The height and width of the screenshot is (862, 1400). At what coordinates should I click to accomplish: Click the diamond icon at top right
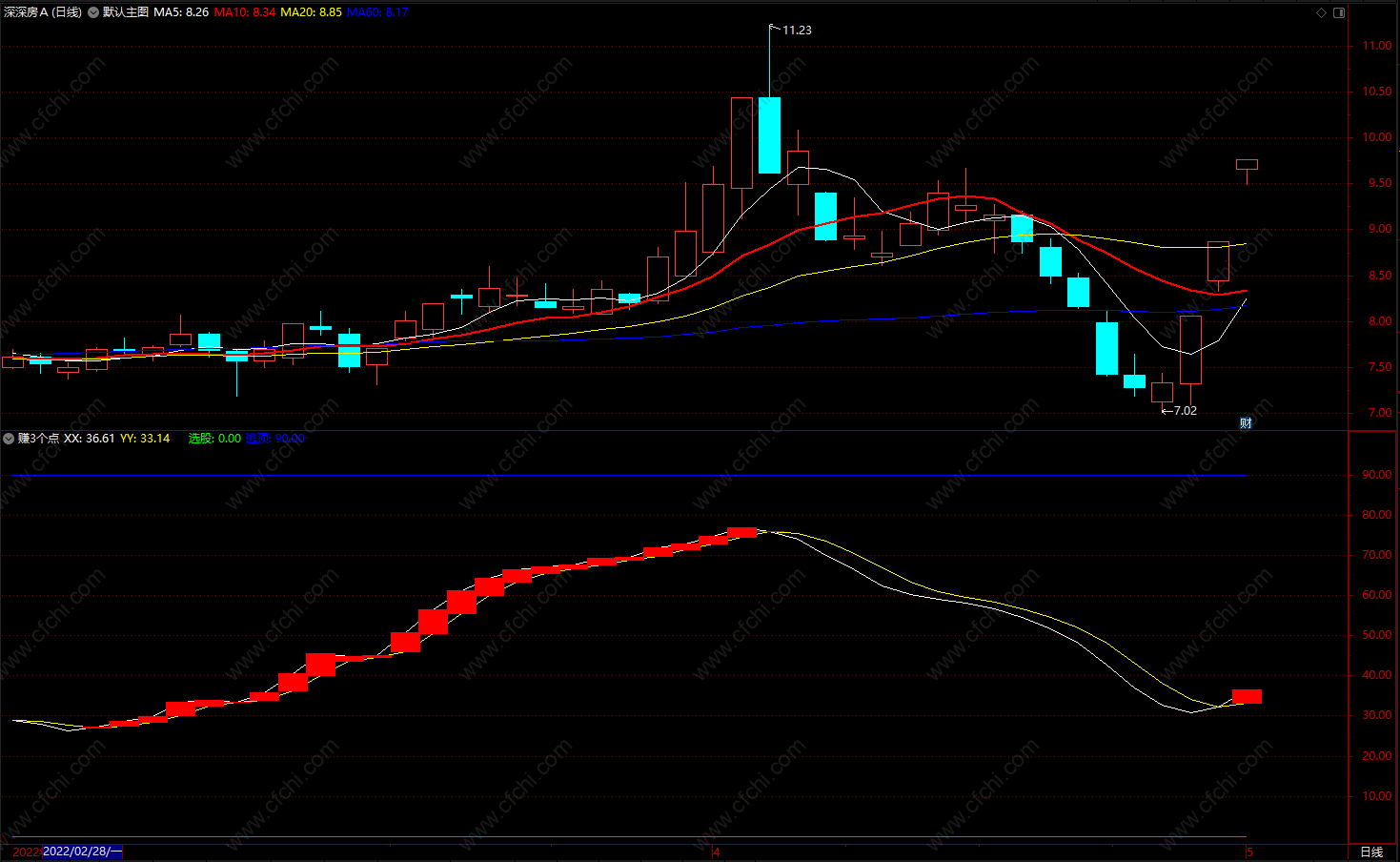1321,12
